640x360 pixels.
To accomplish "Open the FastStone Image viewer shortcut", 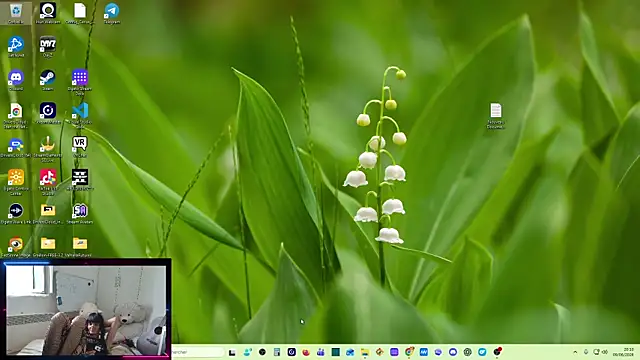I will pos(16,247).
